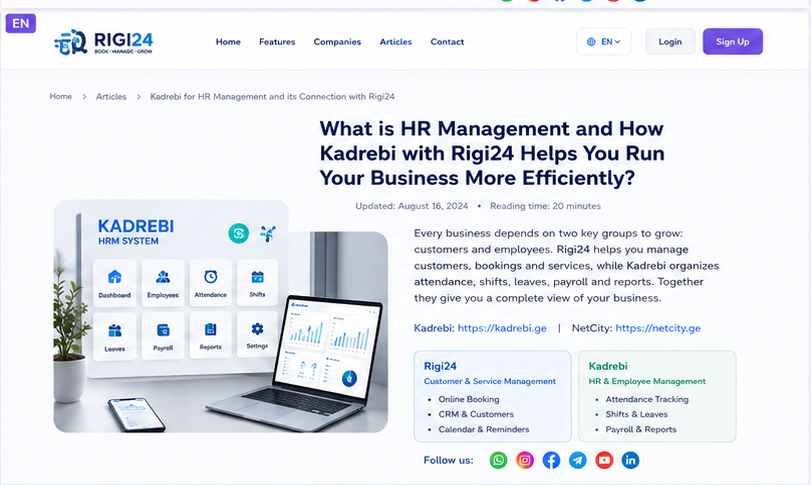This screenshot has height=485, width=811.
Task: Go to Companies page
Action: click(x=337, y=42)
